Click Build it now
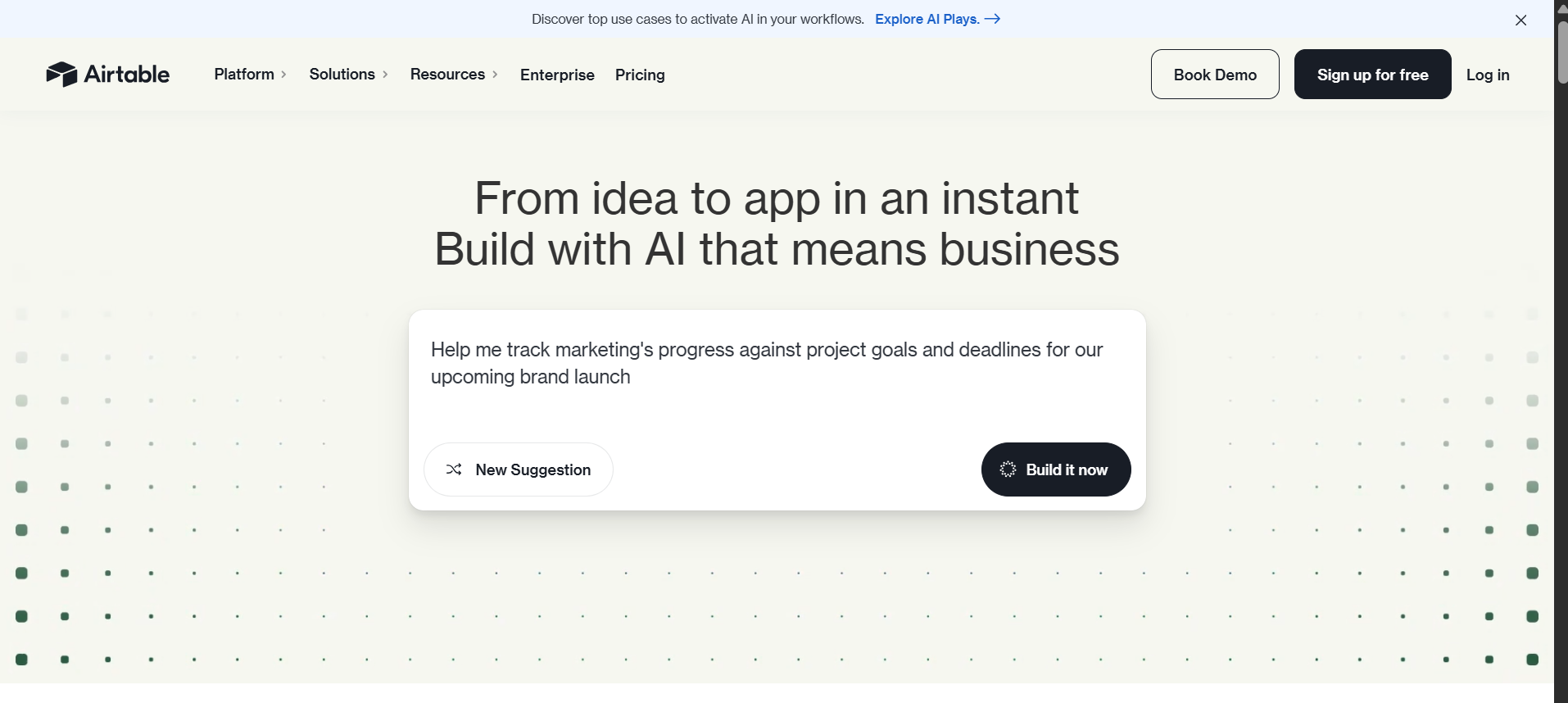Viewport: 1568px width, 703px height. [x=1056, y=469]
